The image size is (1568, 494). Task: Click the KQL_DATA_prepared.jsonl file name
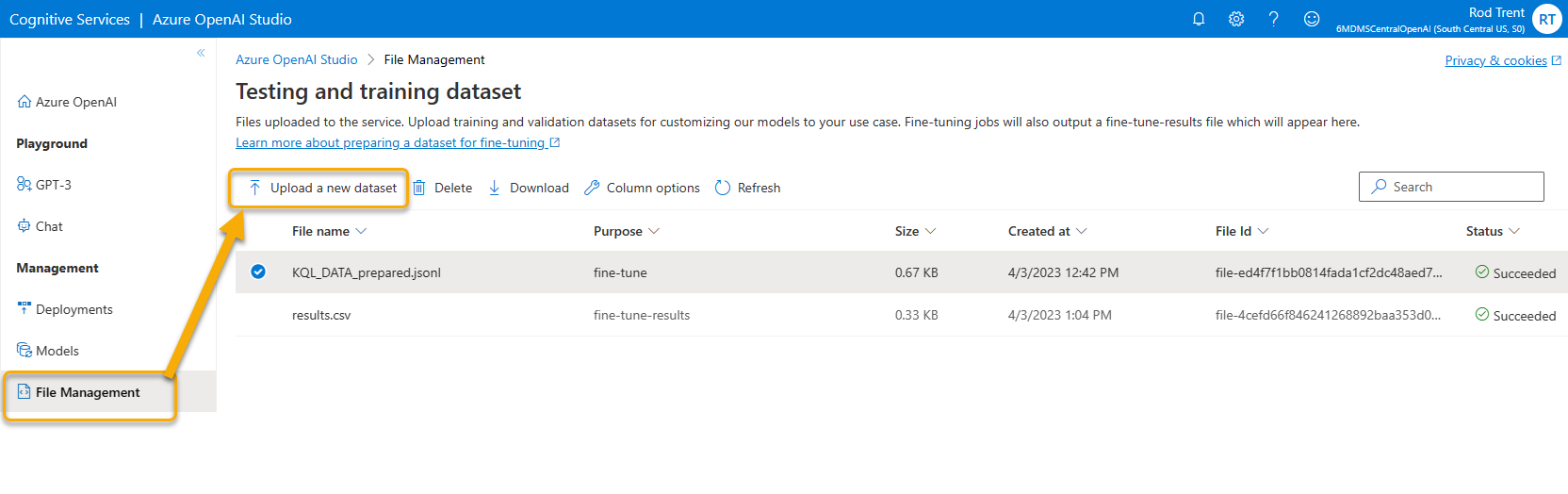click(367, 272)
